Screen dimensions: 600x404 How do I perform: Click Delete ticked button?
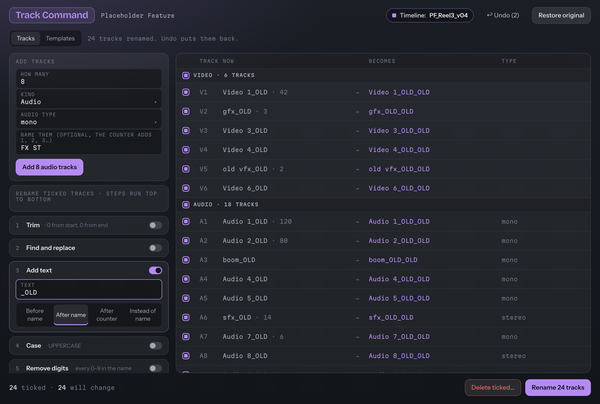pyautogui.click(x=493, y=388)
